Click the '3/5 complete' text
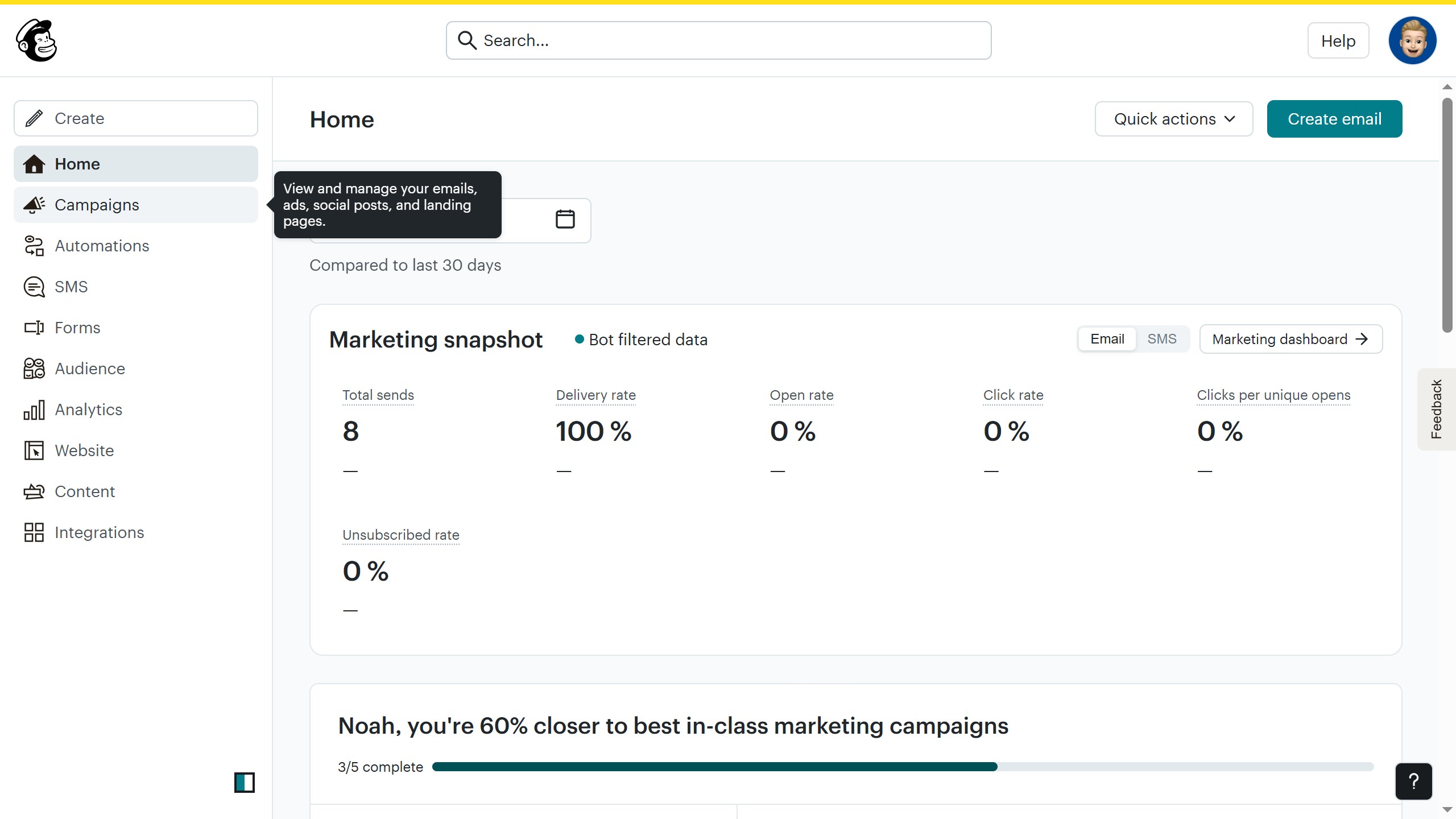This screenshot has width=1456, height=819. (x=380, y=767)
